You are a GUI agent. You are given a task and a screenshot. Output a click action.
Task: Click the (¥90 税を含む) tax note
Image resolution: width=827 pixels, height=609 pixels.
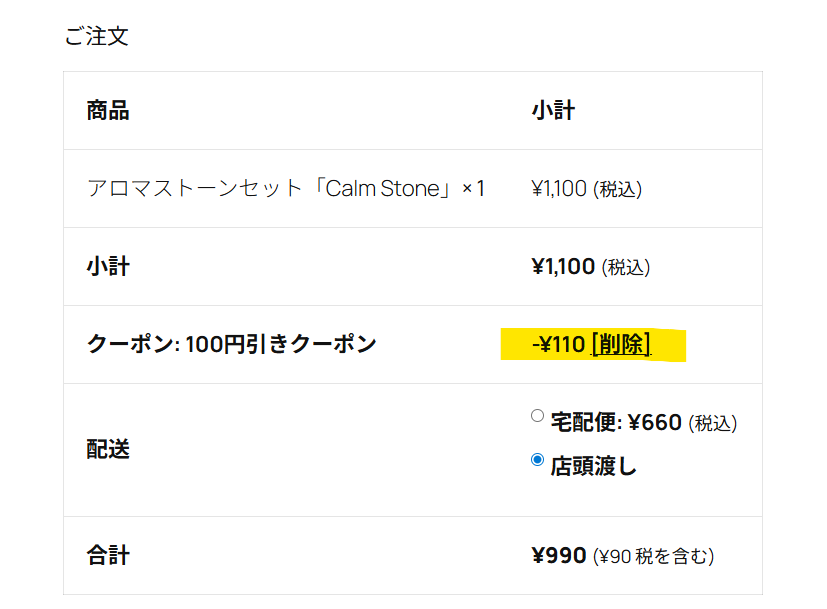click(x=653, y=556)
